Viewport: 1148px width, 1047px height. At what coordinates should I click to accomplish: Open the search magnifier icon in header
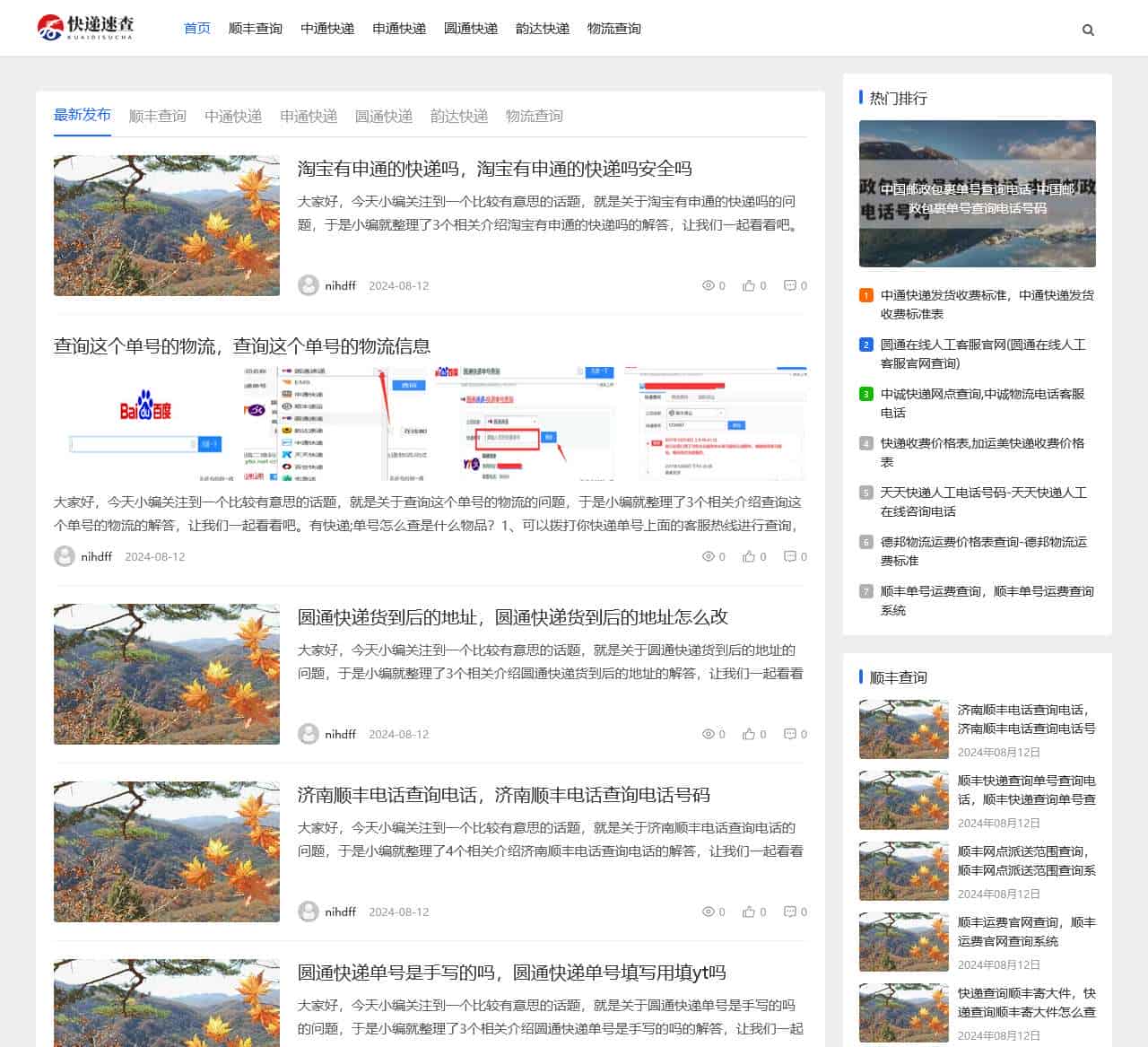(1088, 30)
